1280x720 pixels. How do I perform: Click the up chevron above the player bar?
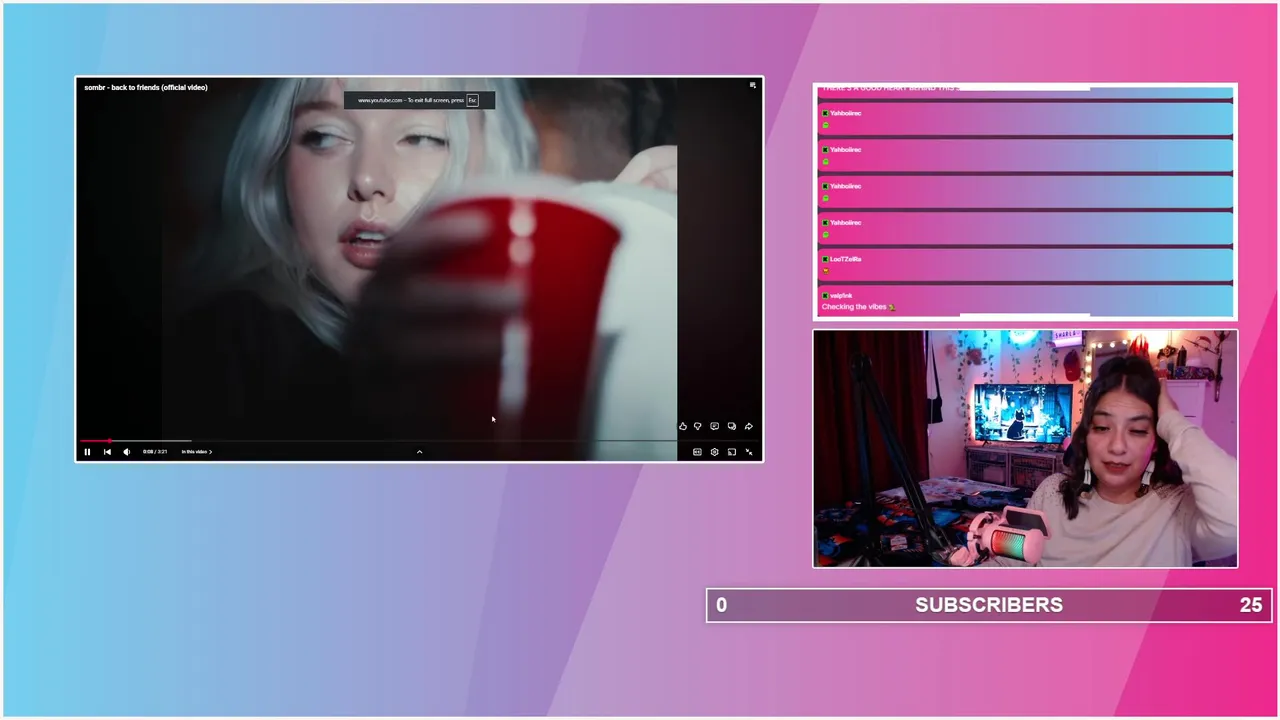point(419,452)
